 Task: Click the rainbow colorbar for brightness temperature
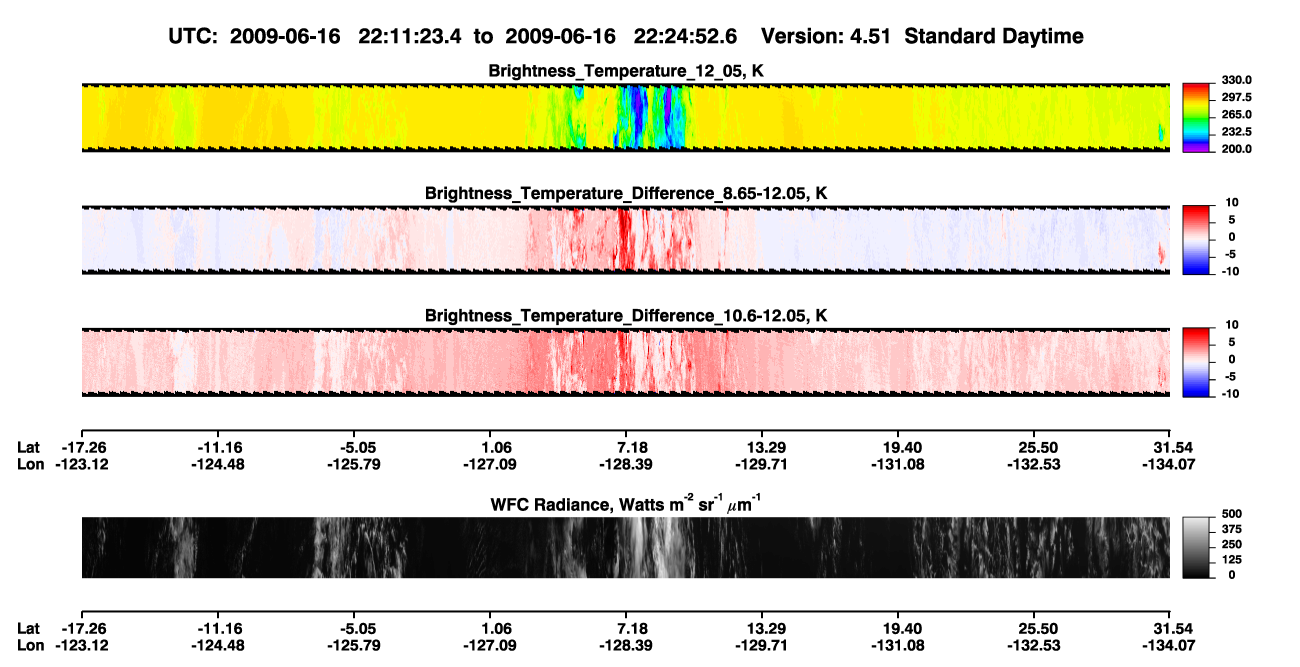point(1197,117)
